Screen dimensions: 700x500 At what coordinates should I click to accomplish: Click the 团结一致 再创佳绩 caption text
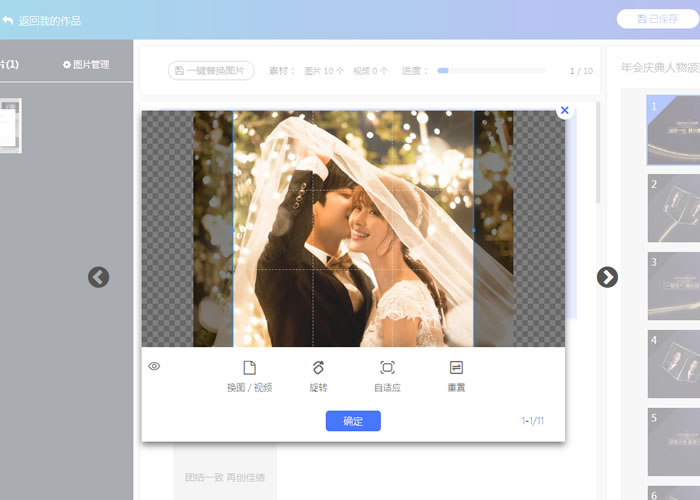[x=225, y=478]
